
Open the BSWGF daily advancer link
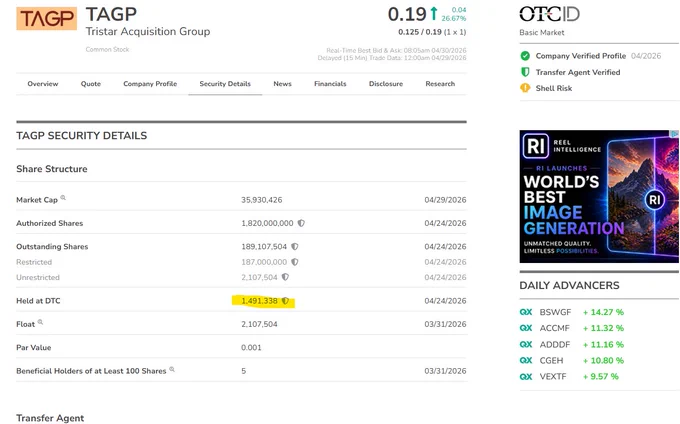(x=555, y=312)
